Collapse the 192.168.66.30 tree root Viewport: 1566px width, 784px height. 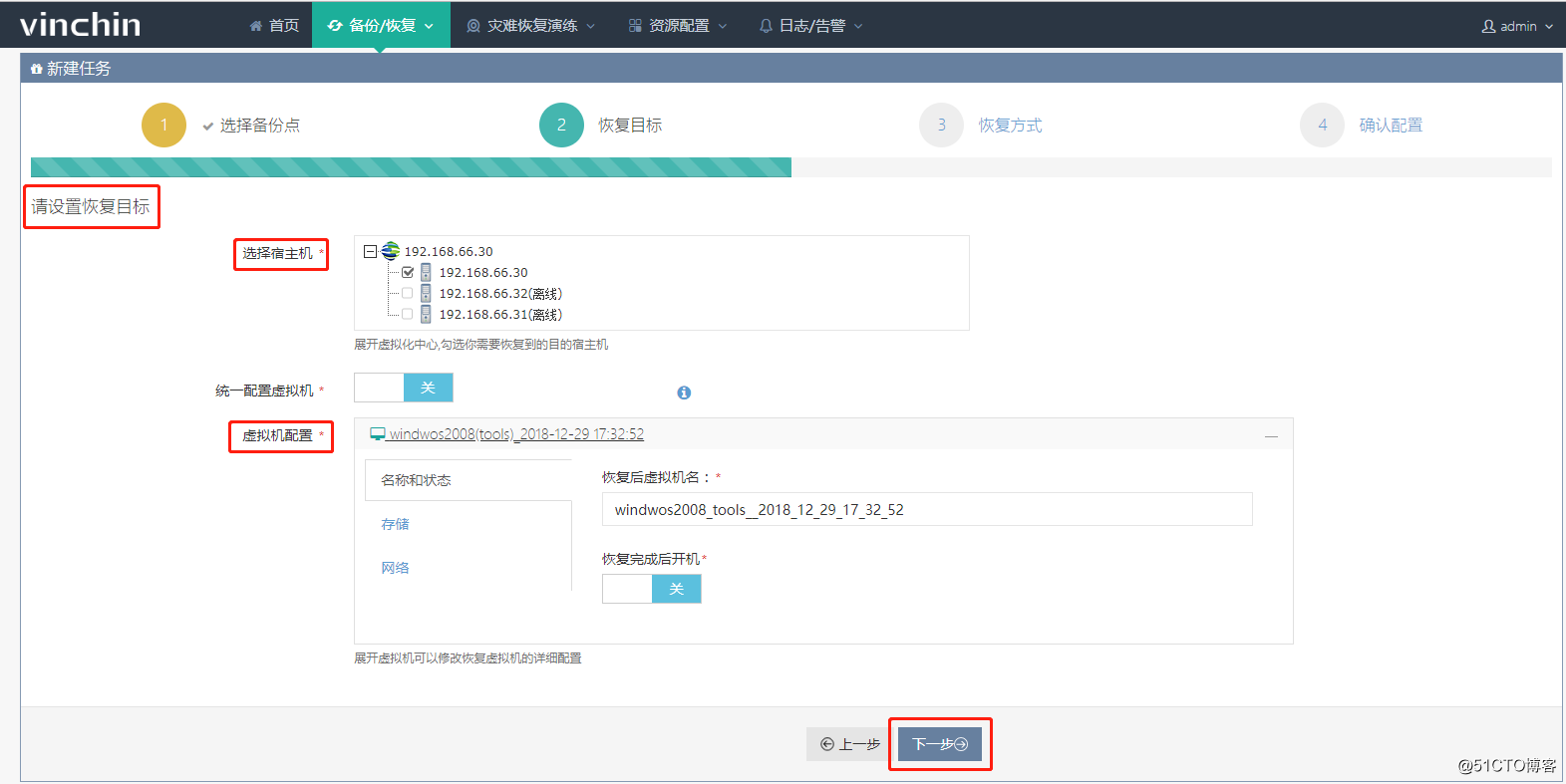(x=370, y=252)
